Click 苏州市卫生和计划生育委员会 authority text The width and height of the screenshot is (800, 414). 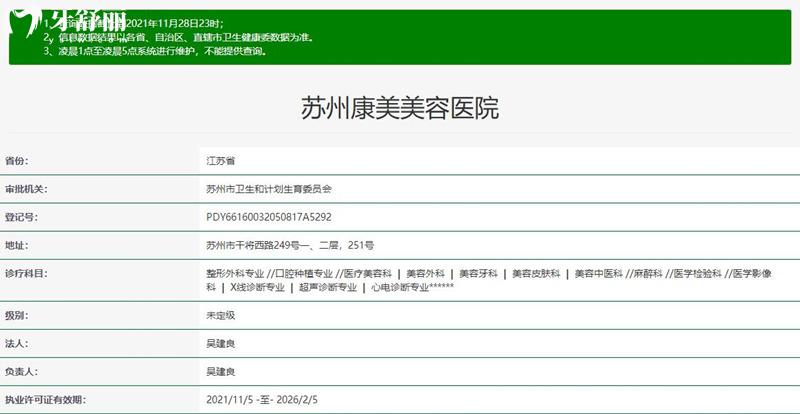point(268,188)
